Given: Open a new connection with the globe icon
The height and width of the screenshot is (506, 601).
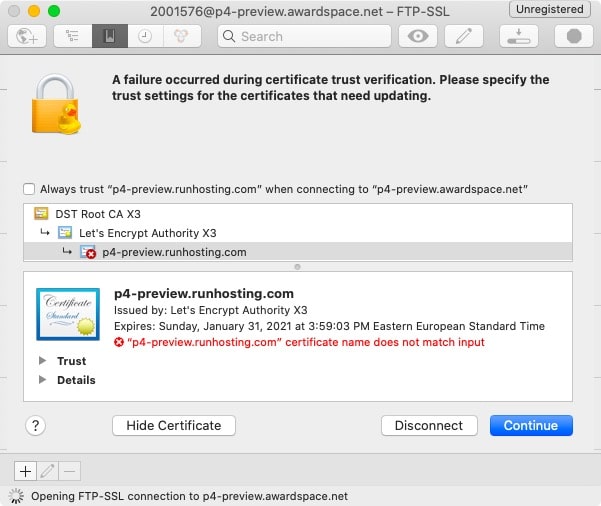Looking at the screenshot, I should (x=27, y=36).
